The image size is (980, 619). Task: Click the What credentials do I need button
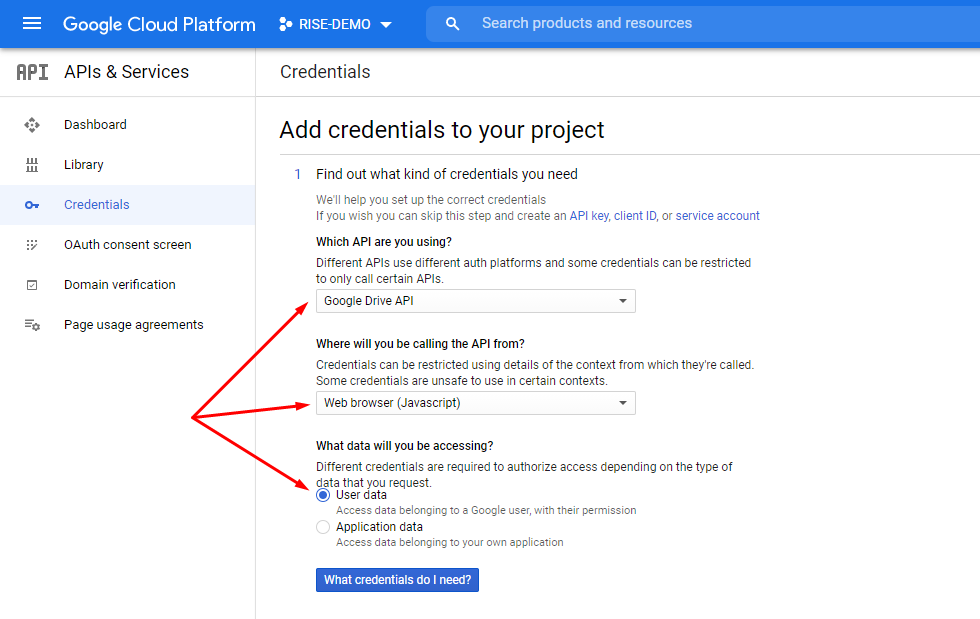point(397,580)
